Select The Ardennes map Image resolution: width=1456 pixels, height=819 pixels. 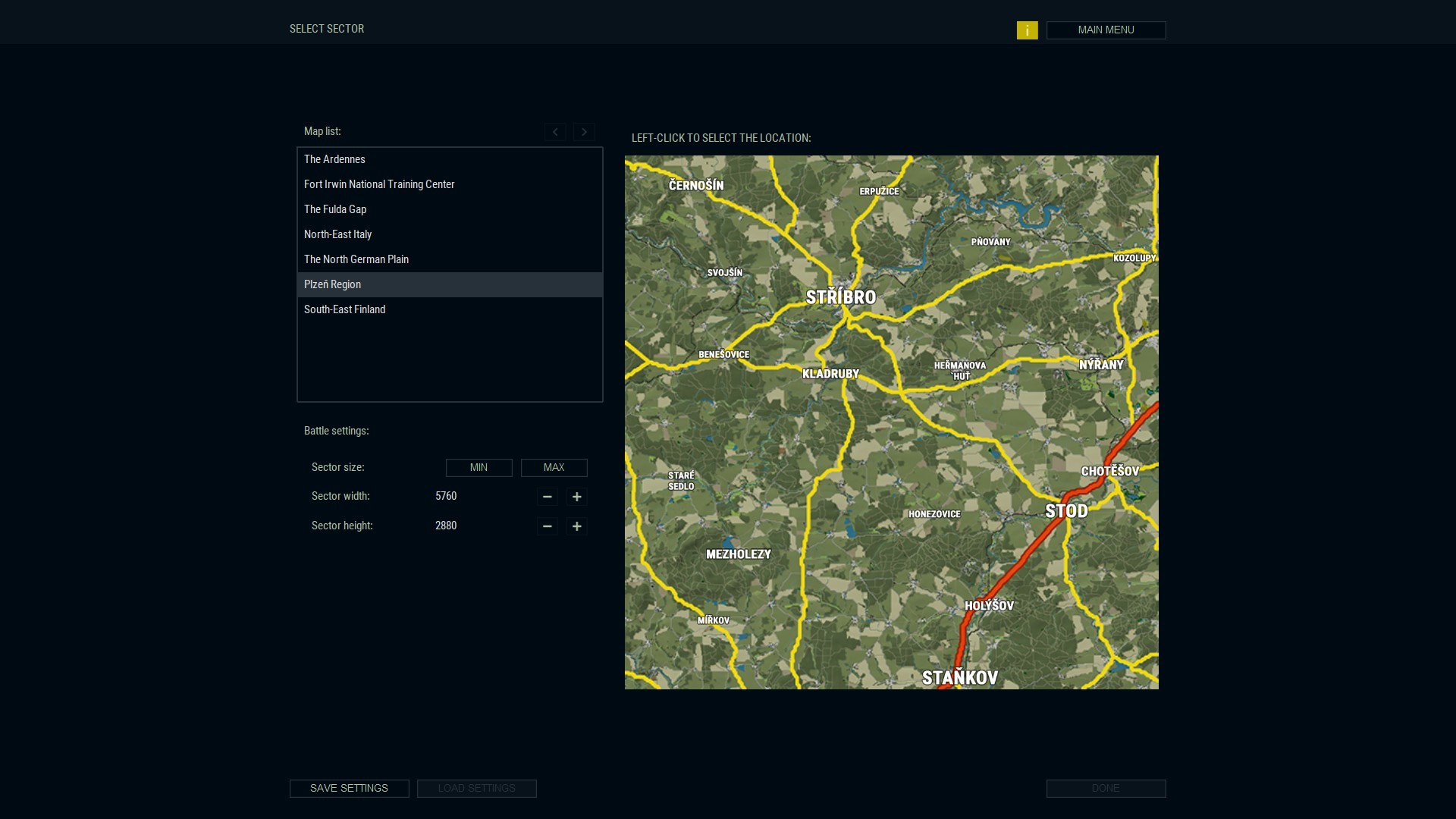[334, 159]
